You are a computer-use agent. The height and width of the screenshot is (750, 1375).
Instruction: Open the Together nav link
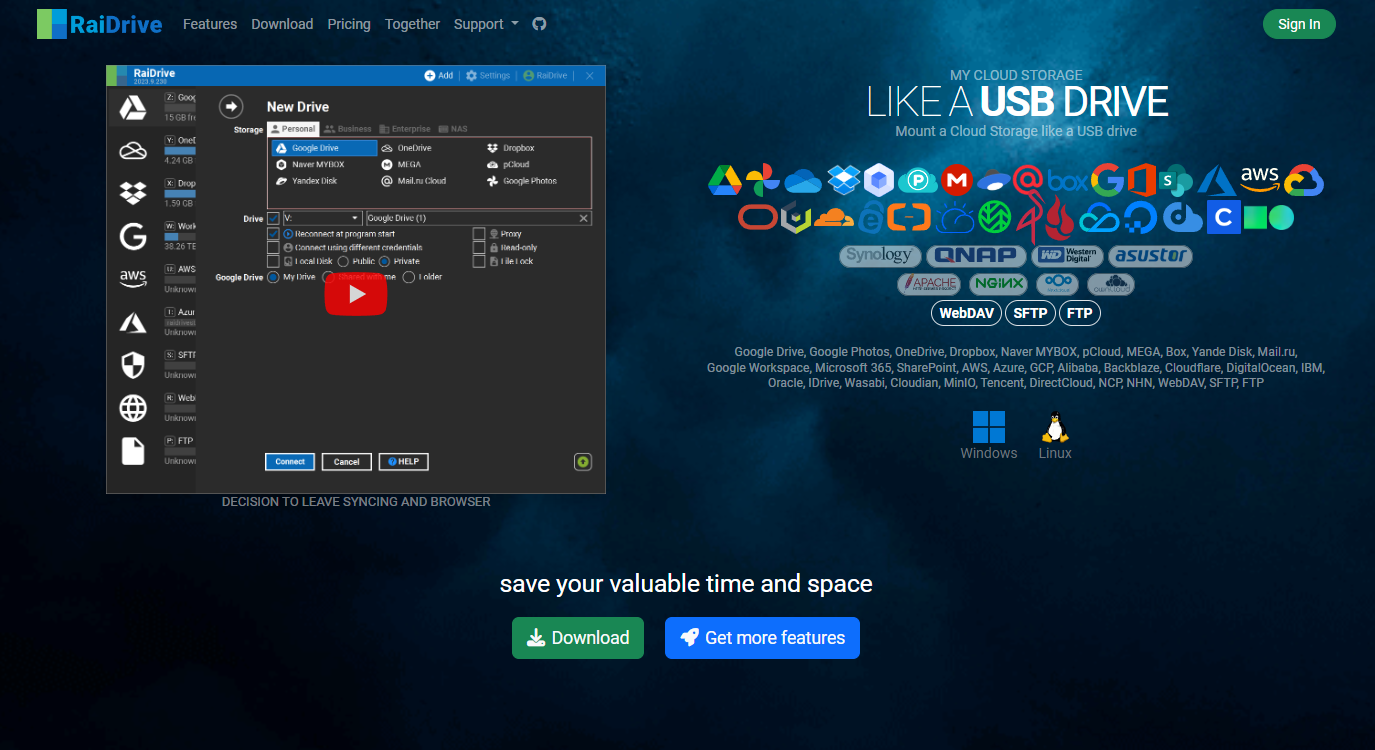pyautogui.click(x=412, y=24)
